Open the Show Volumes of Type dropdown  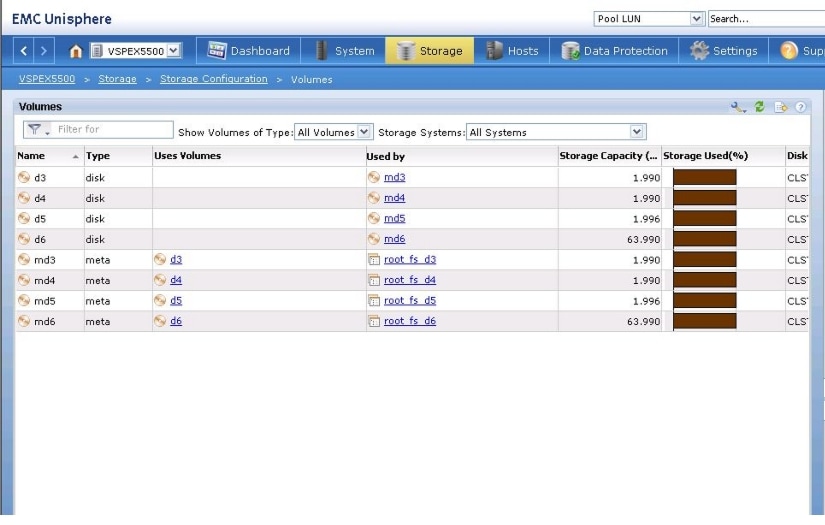point(334,132)
